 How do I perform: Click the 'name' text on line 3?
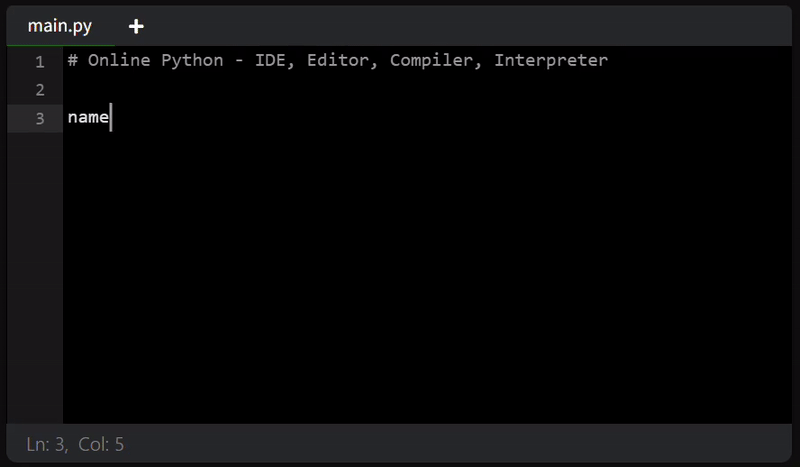[x=88, y=117]
